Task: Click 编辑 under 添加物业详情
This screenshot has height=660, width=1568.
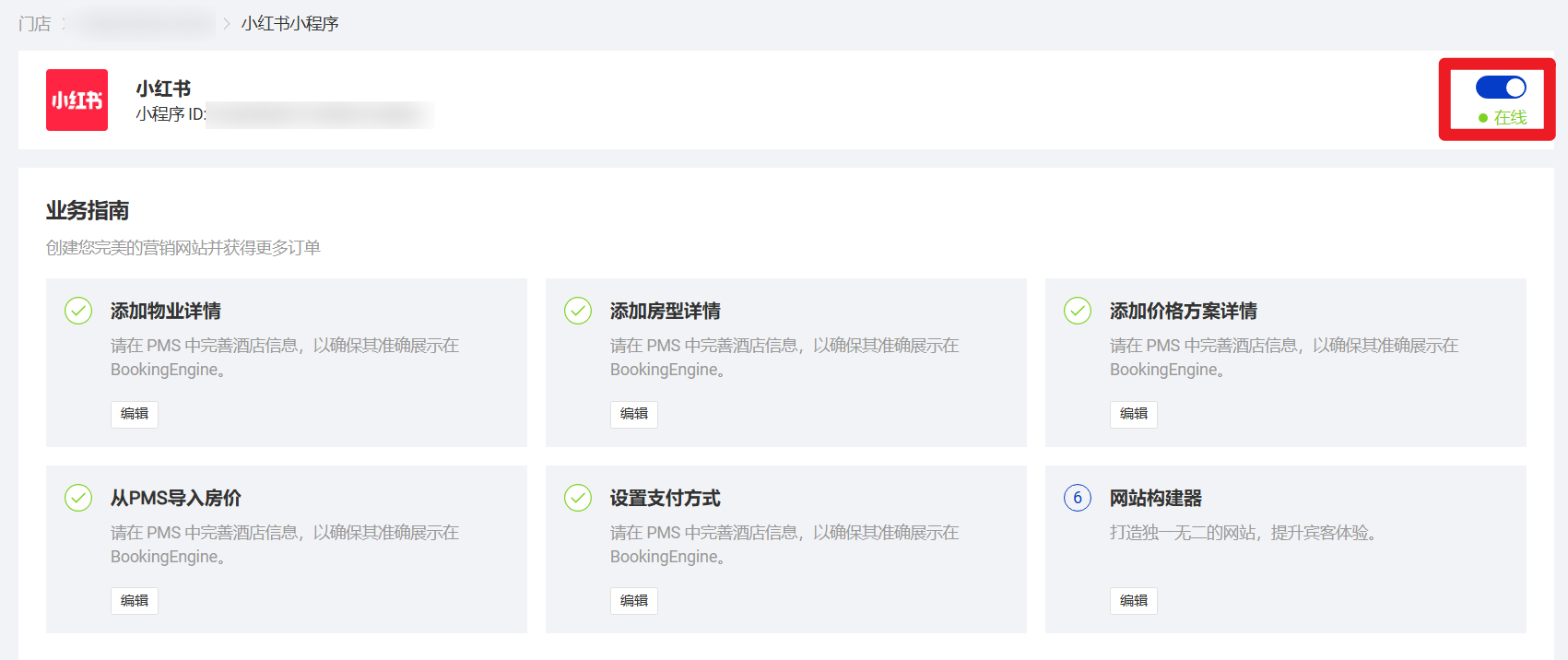Action: (135, 414)
